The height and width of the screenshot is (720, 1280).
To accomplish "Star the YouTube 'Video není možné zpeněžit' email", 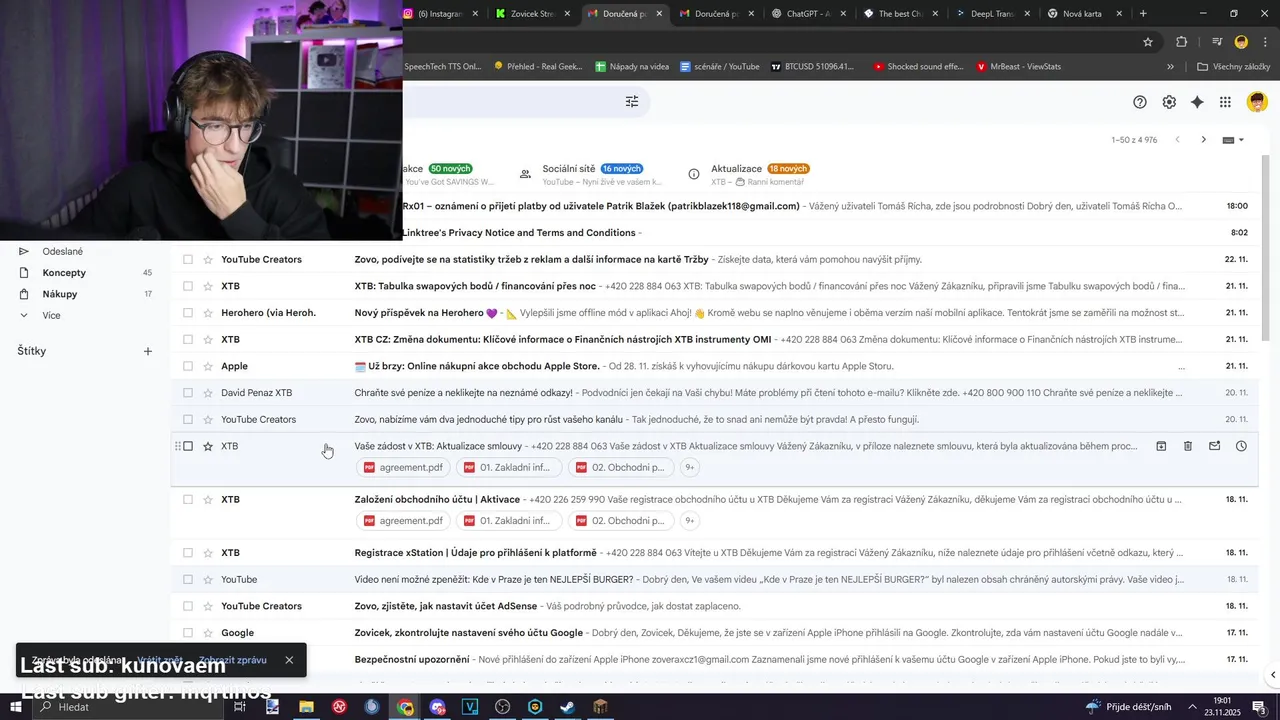I will [208, 579].
